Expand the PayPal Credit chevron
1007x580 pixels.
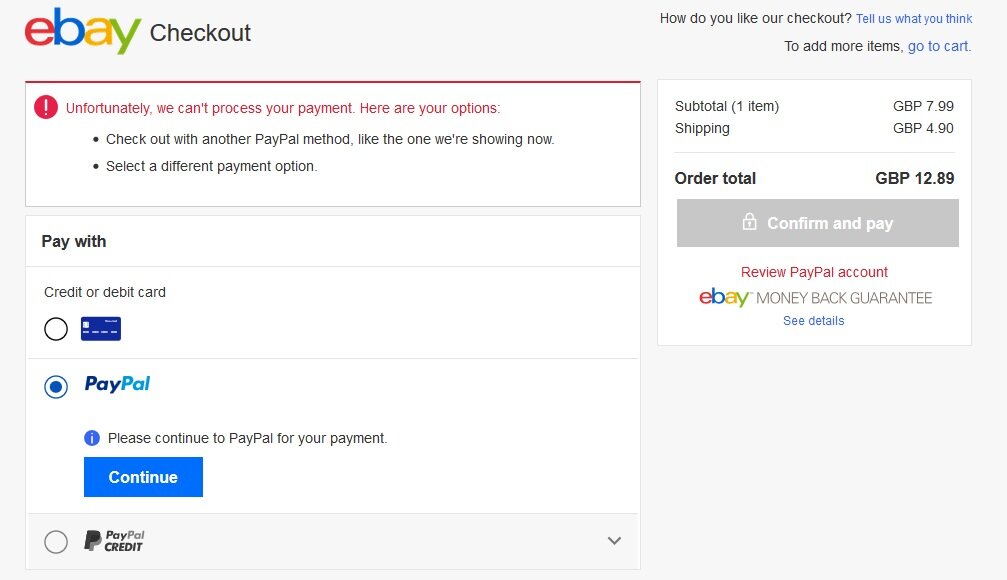(614, 541)
